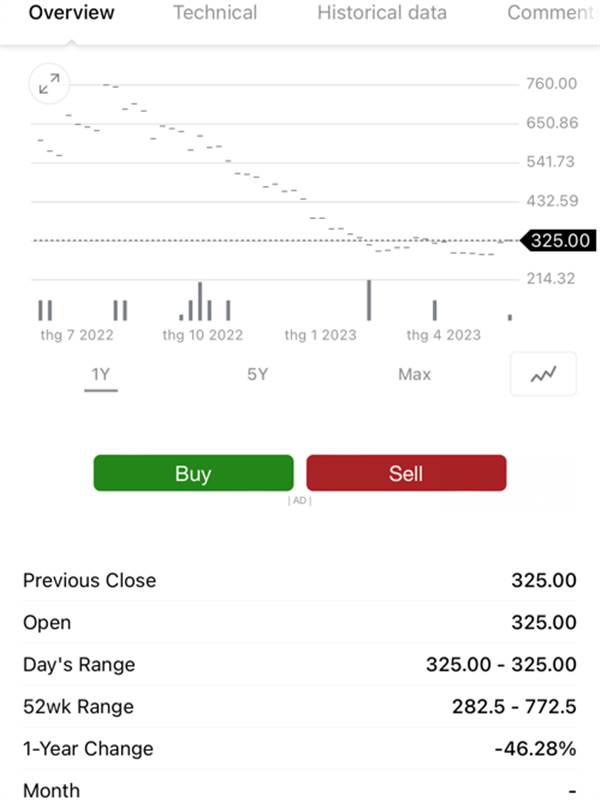Select 5Y chart timeframe
Viewport: 600px width, 800px height.
pyautogui.click(x=258, y=374)
